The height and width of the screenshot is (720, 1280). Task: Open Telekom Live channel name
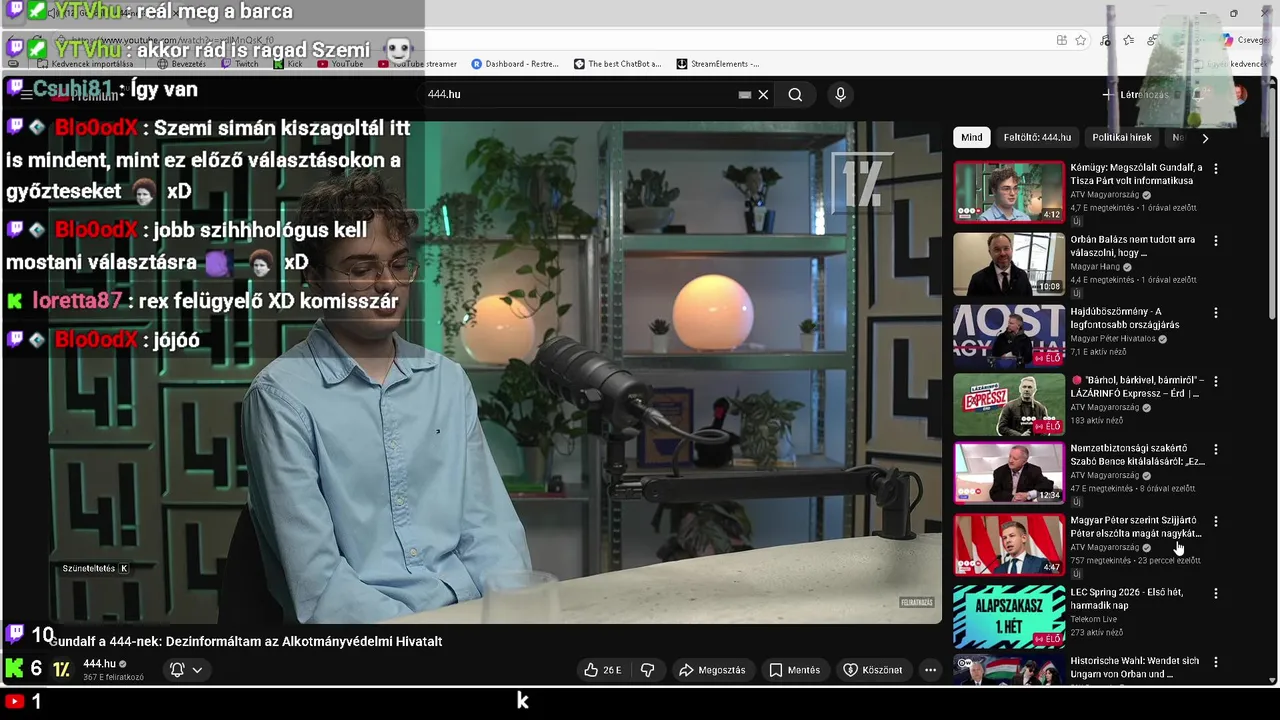coord(1093,619)
